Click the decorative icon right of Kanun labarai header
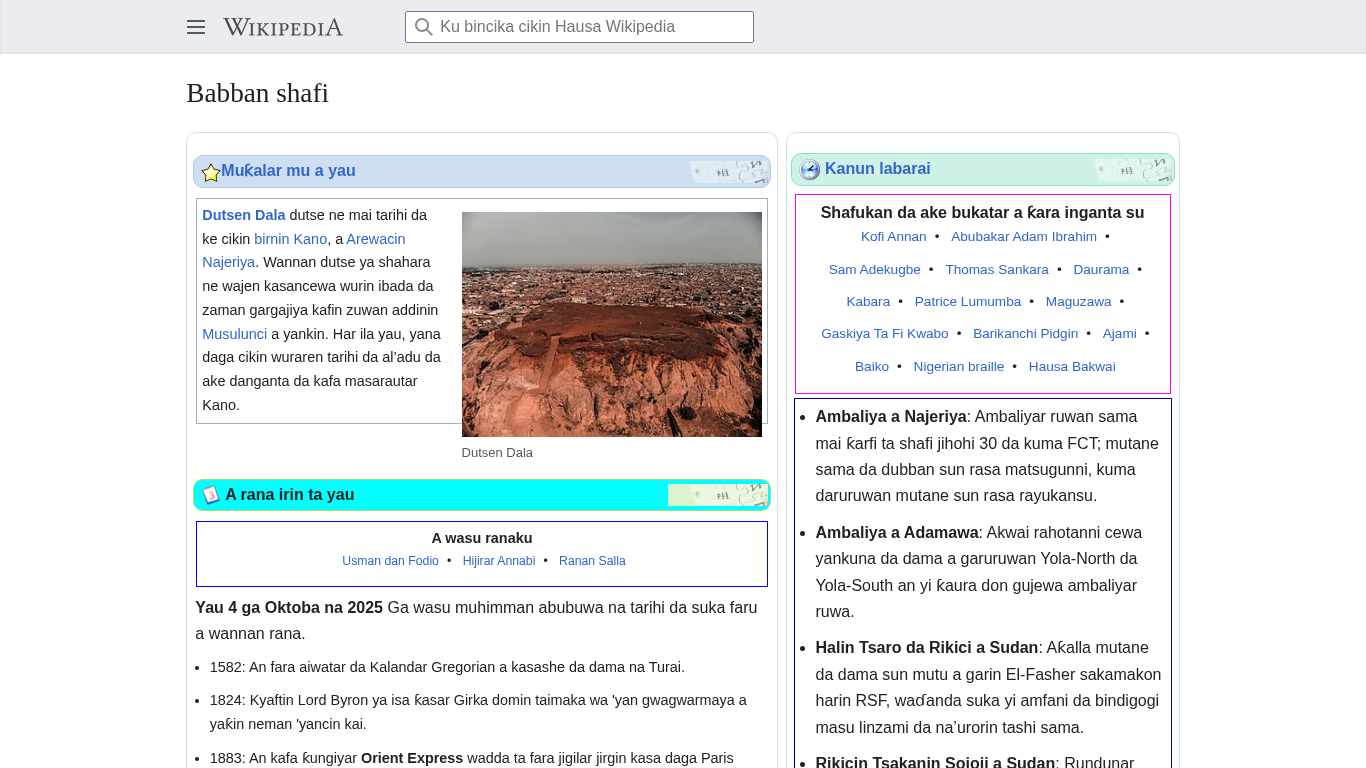The width and height of the screenshot is (1366, 768). (1132, 170)
